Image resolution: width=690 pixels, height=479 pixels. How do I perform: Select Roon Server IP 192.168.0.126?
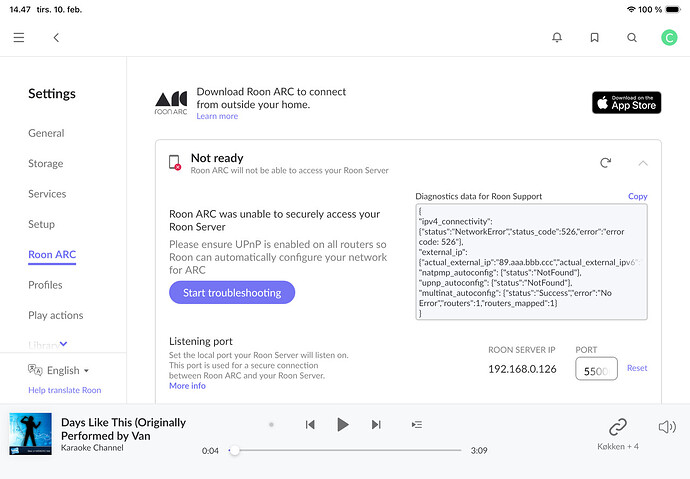pyautogui.click(x=522, y=369)
